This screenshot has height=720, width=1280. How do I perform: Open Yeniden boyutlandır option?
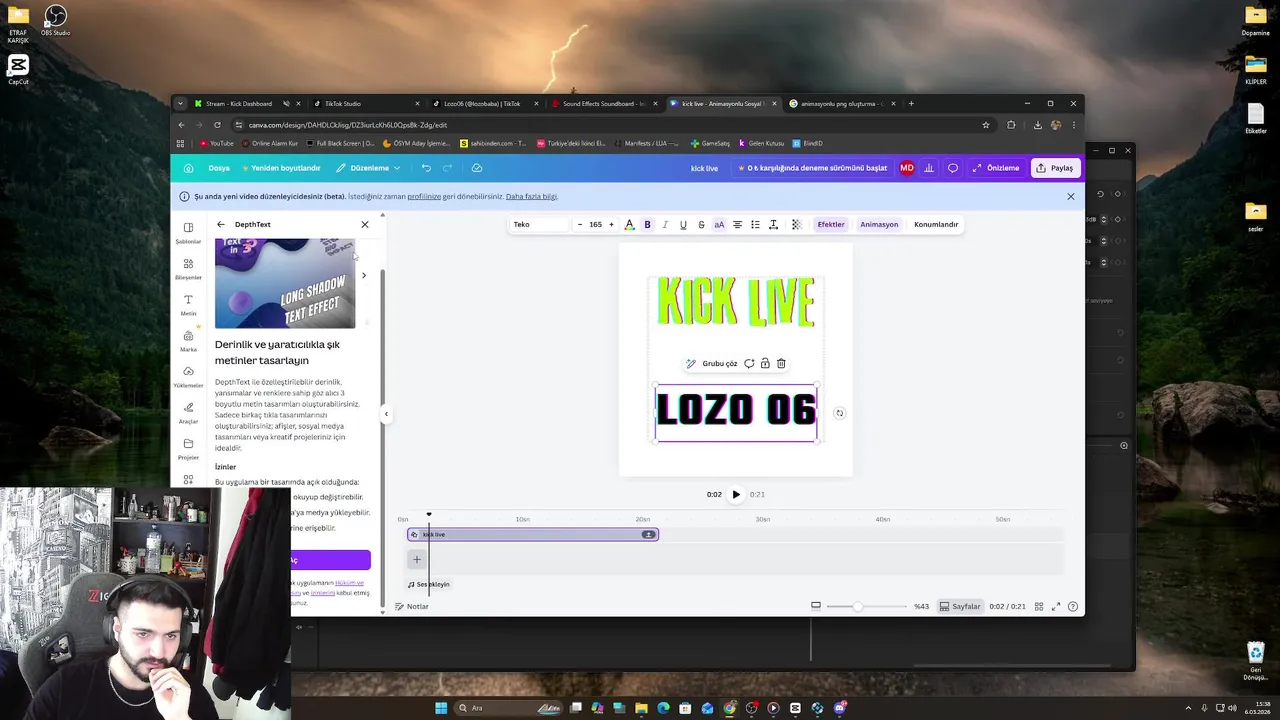click(x=281, y=168)
